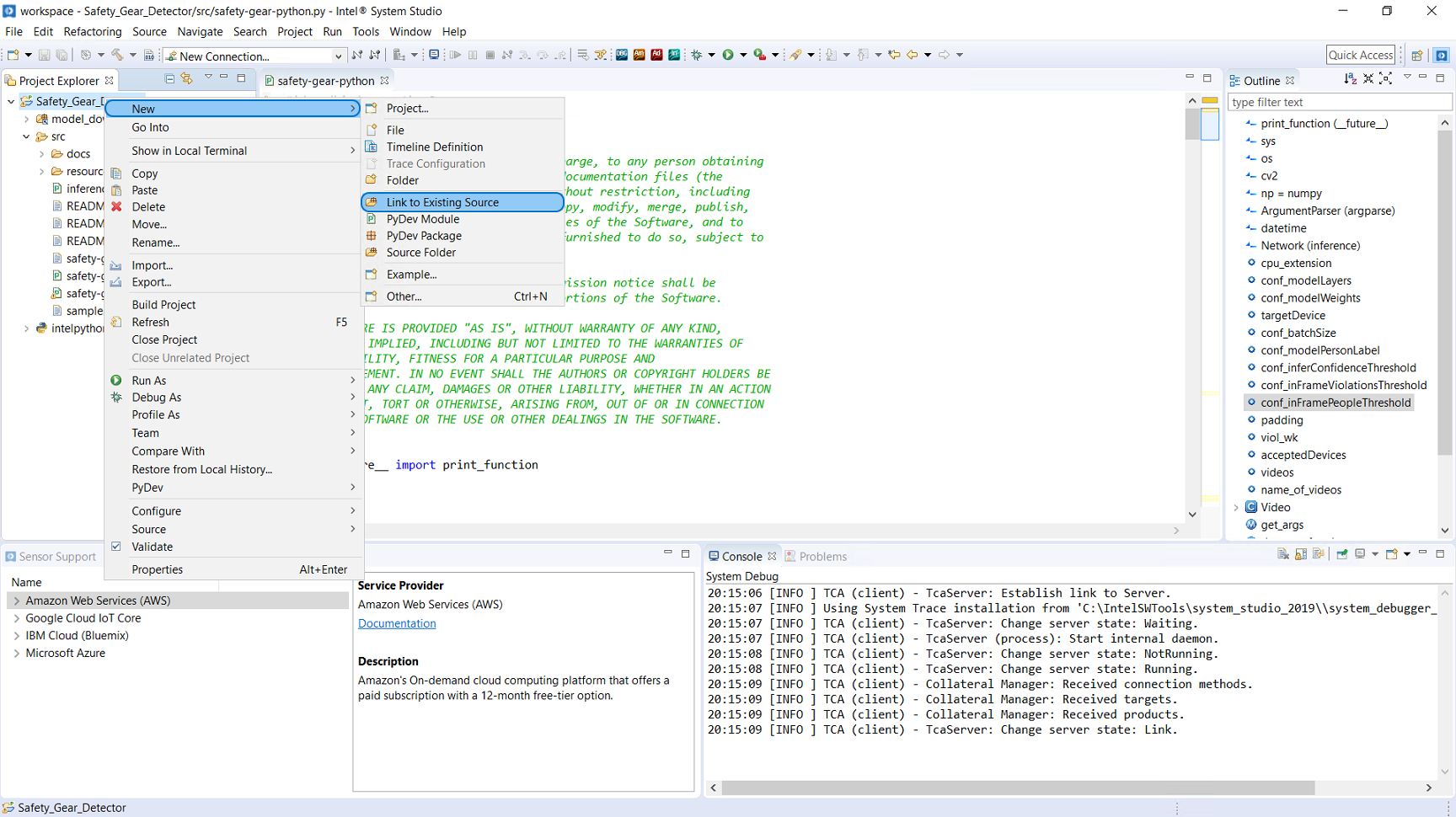The height and width of the screenshot is (817, 1456).
Task: Click the orange Am analyzer icon
Action: (x=639, y=55)
